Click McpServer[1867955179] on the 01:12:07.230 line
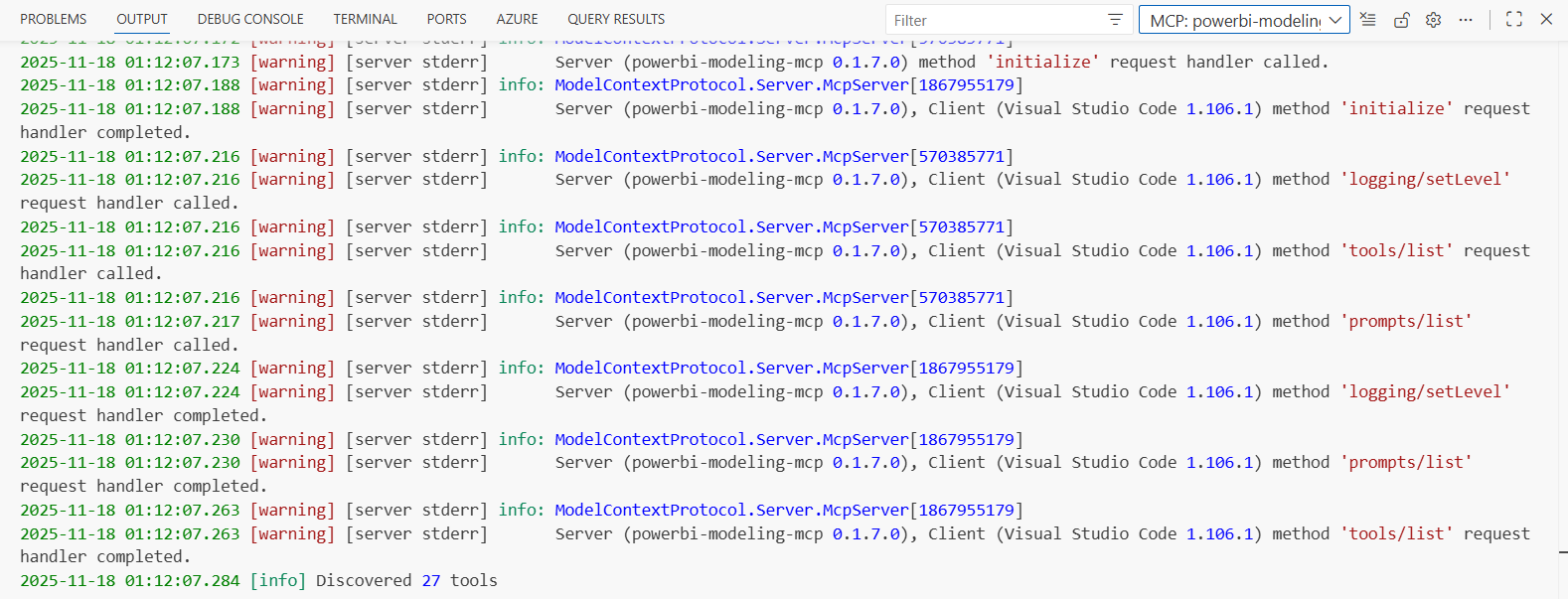This screenshot has height=599, width=1568. tap(922, 439)
